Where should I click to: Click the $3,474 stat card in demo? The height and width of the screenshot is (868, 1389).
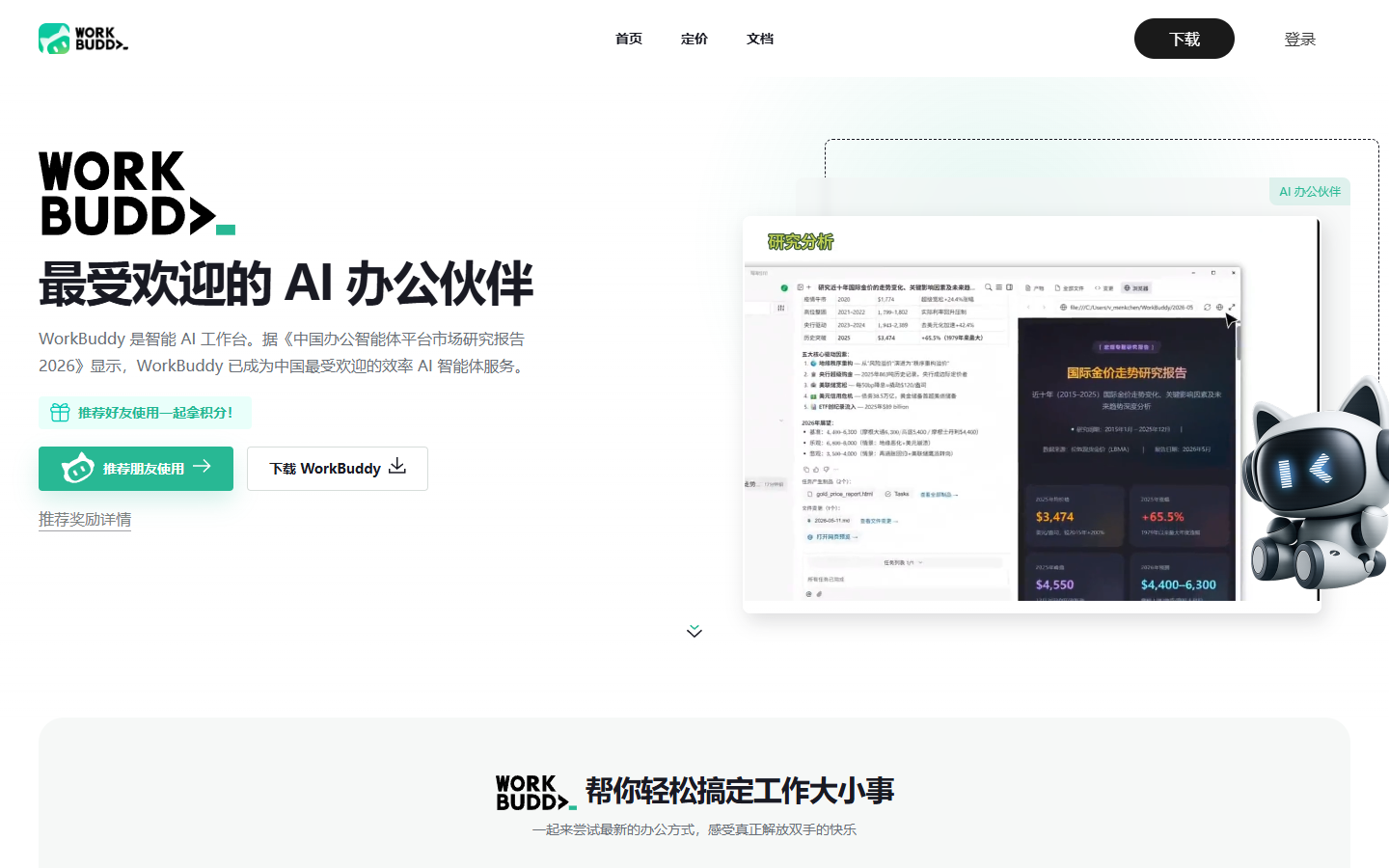click(1075, 516)
